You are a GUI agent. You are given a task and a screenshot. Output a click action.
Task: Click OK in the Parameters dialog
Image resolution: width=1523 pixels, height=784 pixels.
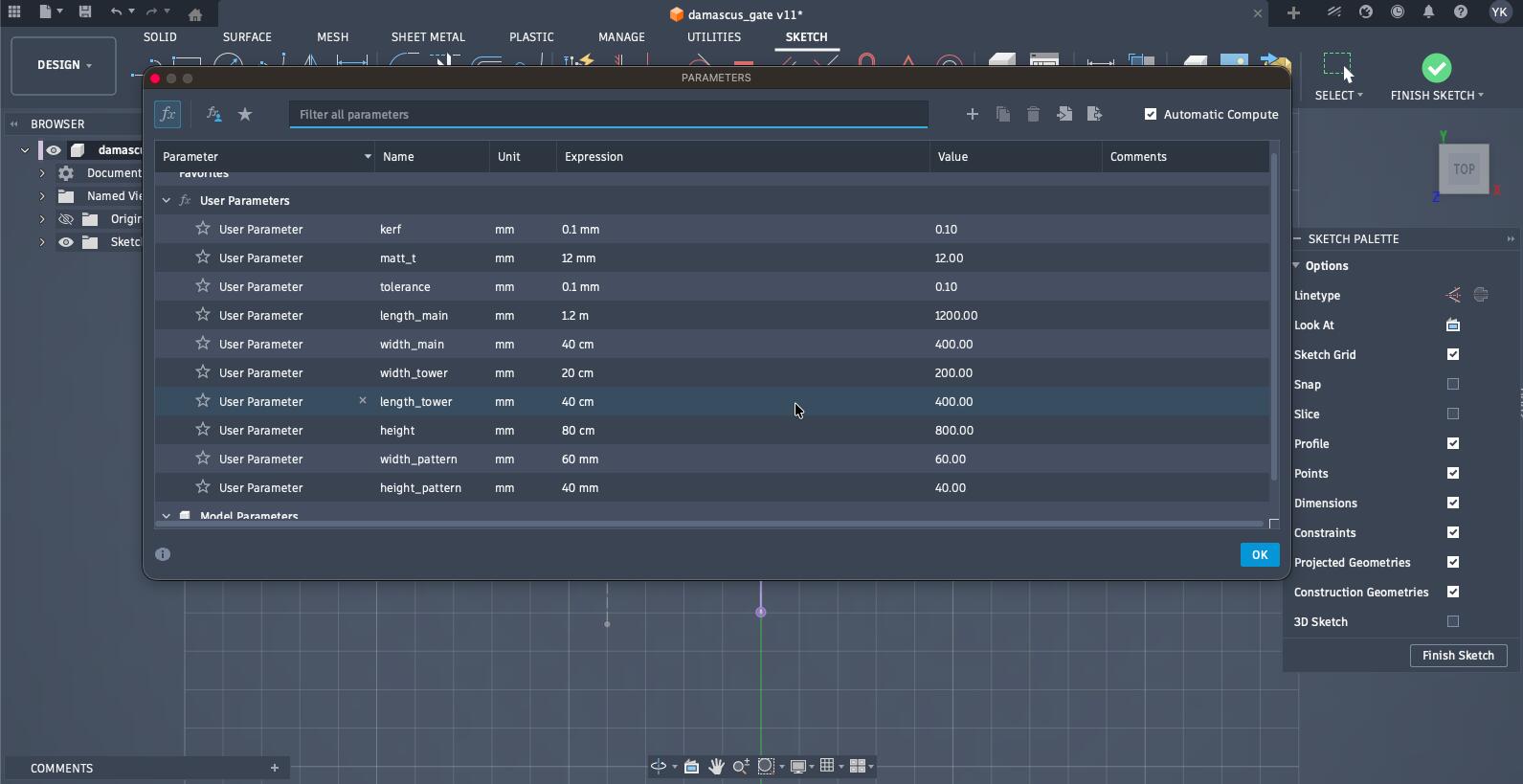1260,554
